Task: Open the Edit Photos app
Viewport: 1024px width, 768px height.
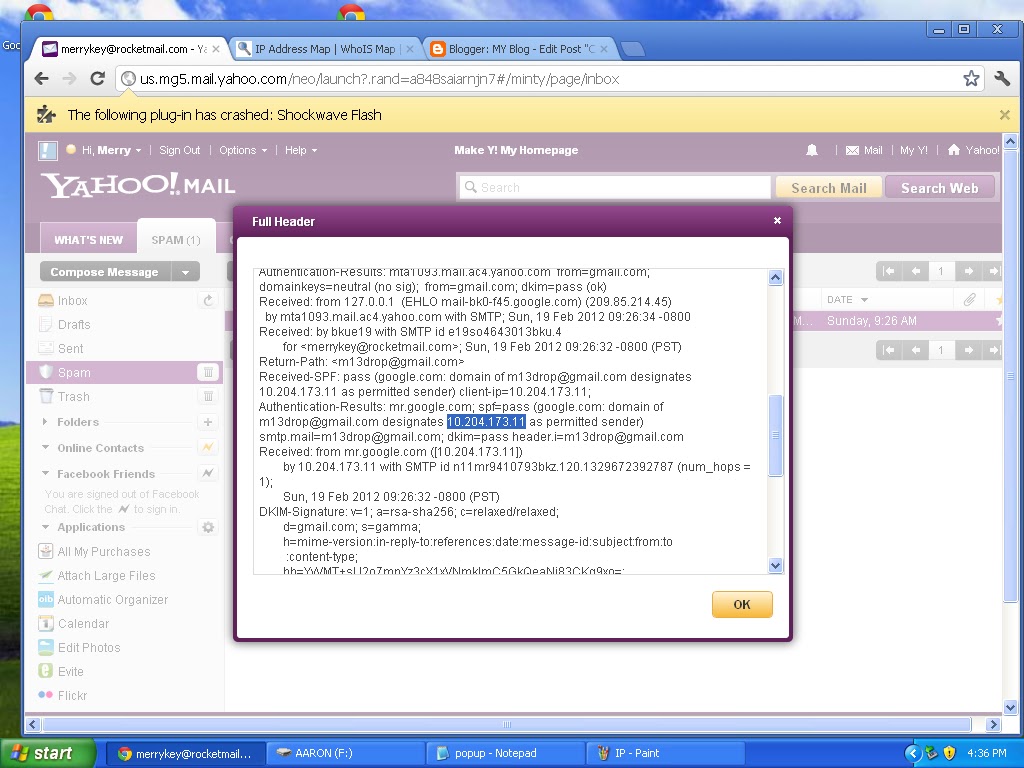Action: [89, 648]
